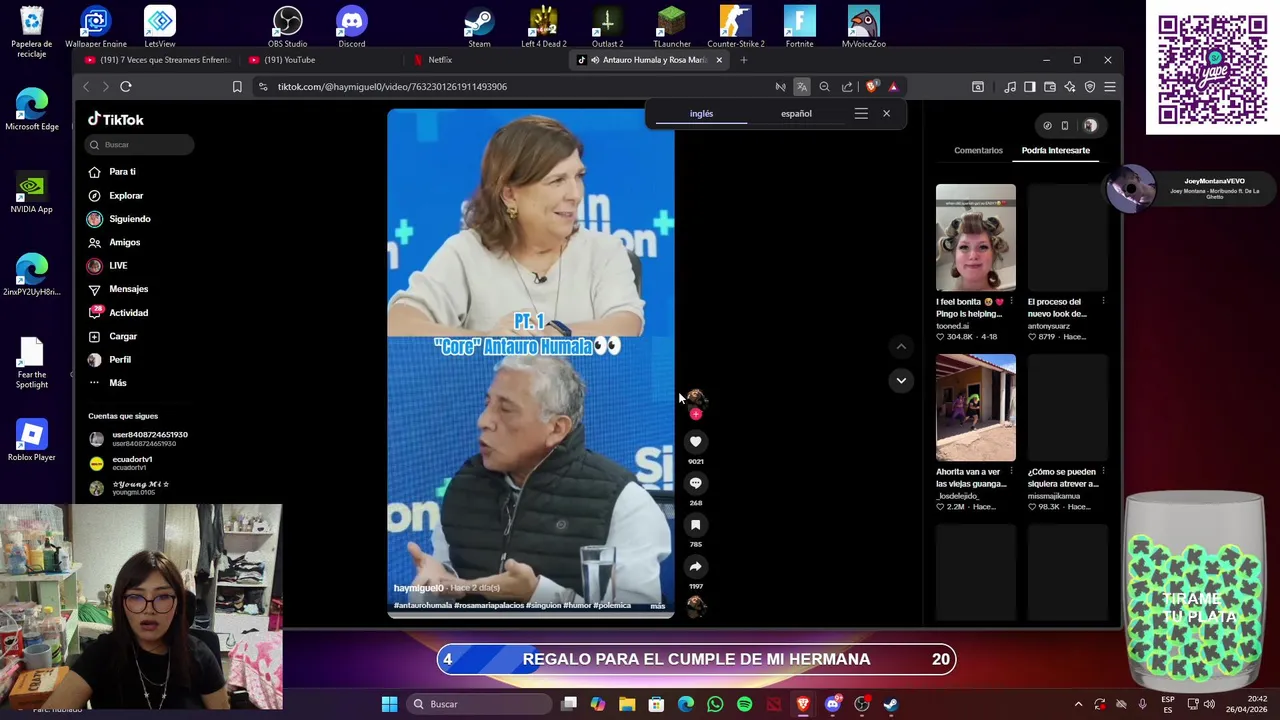Click the TikTok URL address bar
This screenshot has height=720, width=1280.
[x=510, y=87]
